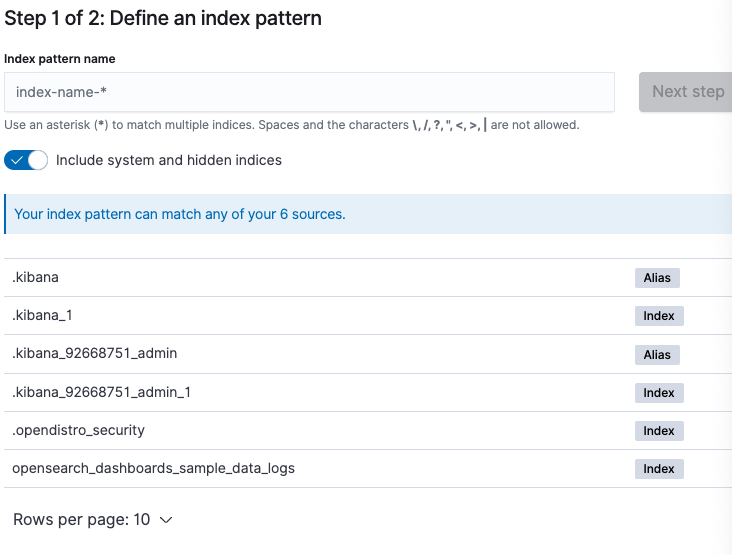The width and height of the screenshot is (732, 555).
Task: Click the Step 1 of 2 heading
Action: (163, 18)
